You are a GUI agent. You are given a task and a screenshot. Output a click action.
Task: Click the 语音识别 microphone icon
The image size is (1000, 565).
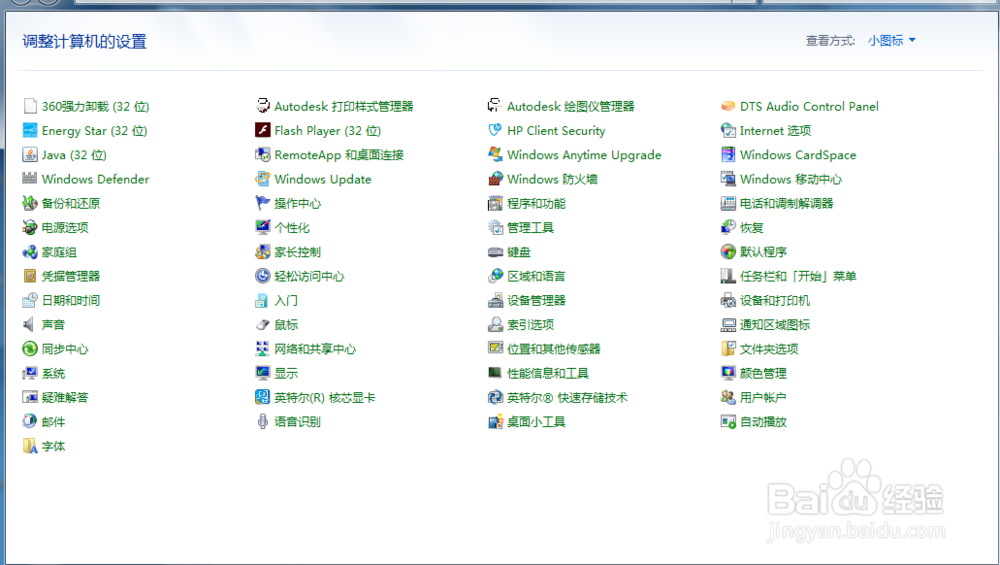click(x=262, y=421)
